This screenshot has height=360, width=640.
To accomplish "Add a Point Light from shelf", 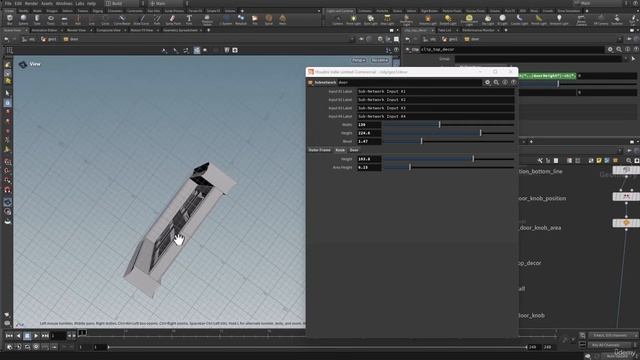I will coord(353,20).
